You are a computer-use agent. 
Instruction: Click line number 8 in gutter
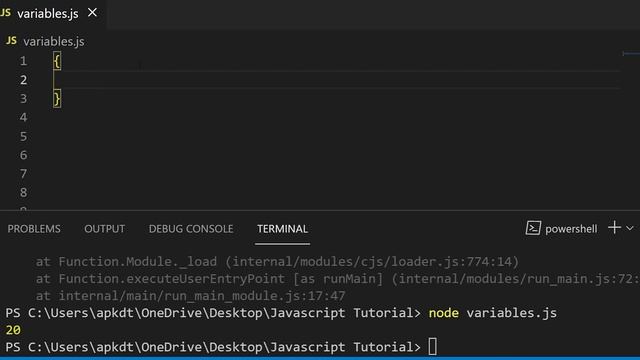click(23, 193)
